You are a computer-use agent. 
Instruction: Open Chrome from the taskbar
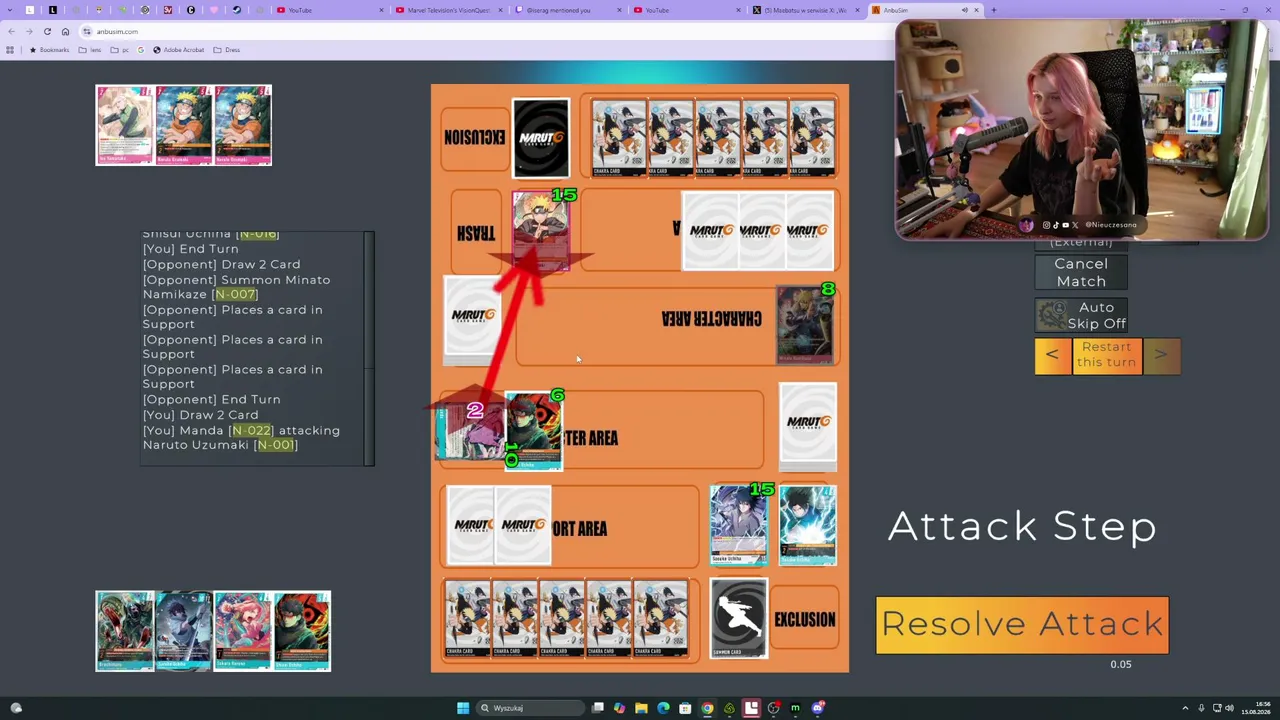click(x=707, y=708)
